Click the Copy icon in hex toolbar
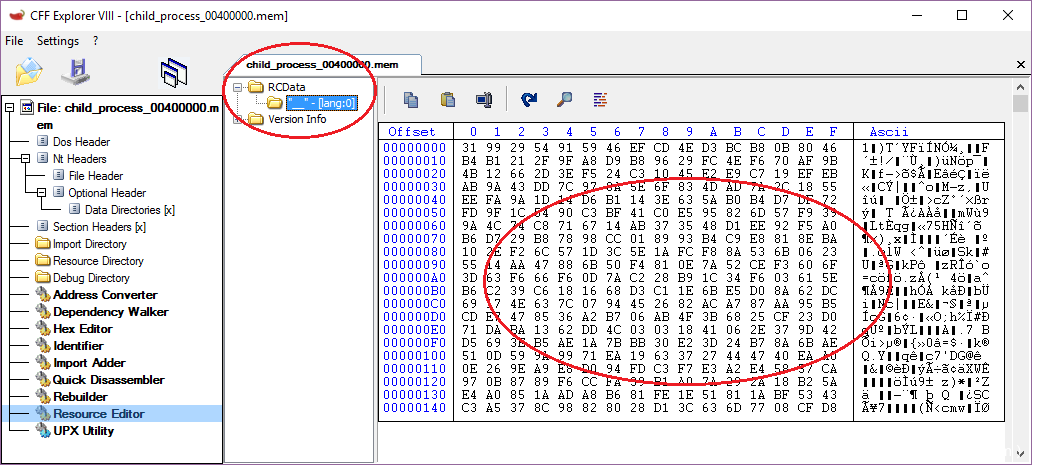 coord(411,99)
